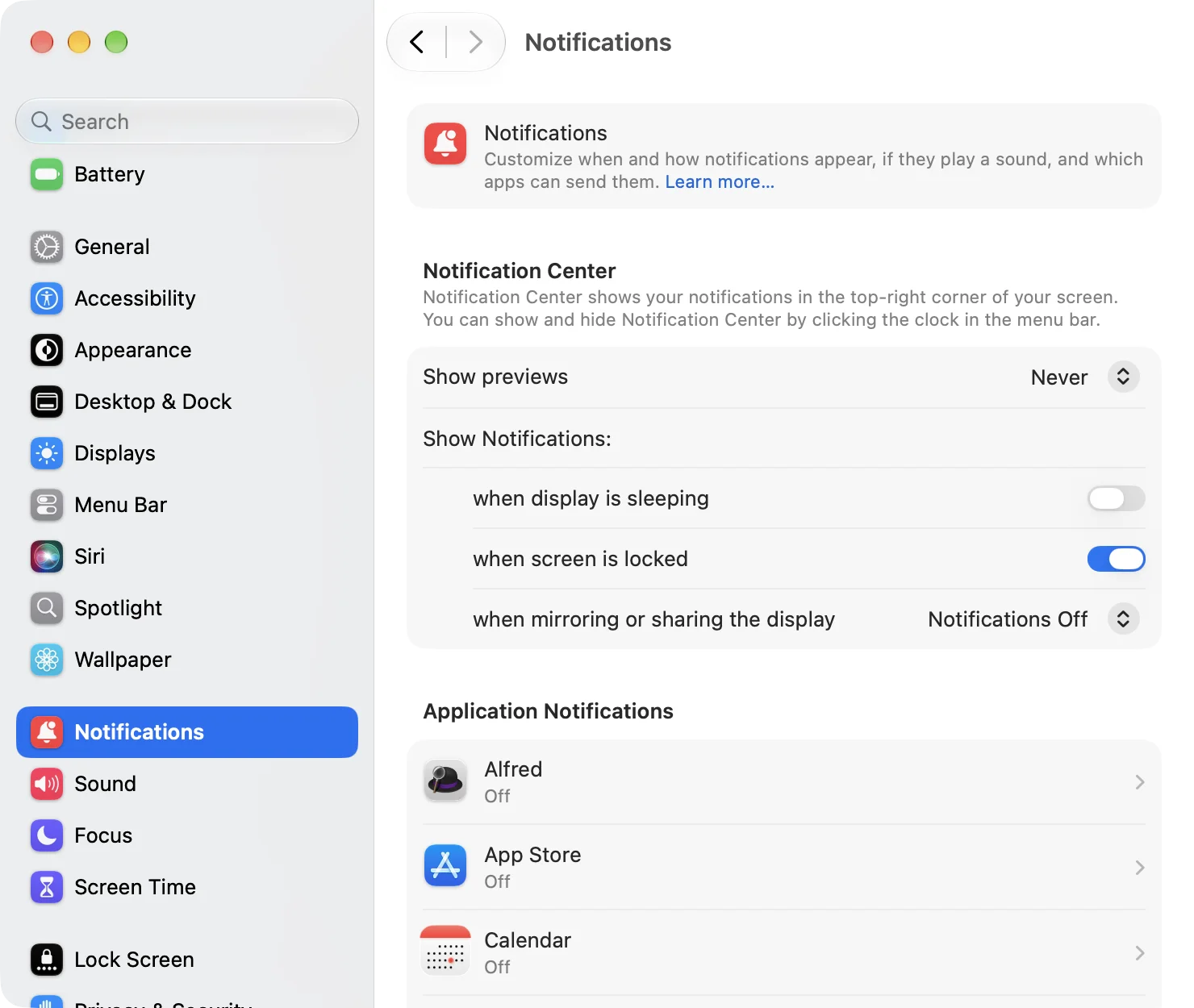This screenshot has height=1008, width=1194.
Task: Click the yellow minimize window button
Action: tap(79, 42)
